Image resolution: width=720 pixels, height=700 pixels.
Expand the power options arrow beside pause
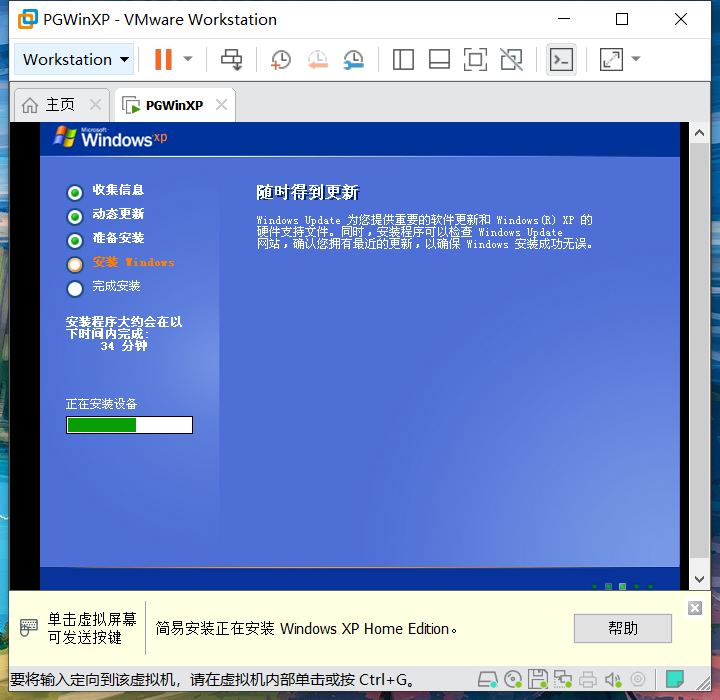[x=188, y=59]
